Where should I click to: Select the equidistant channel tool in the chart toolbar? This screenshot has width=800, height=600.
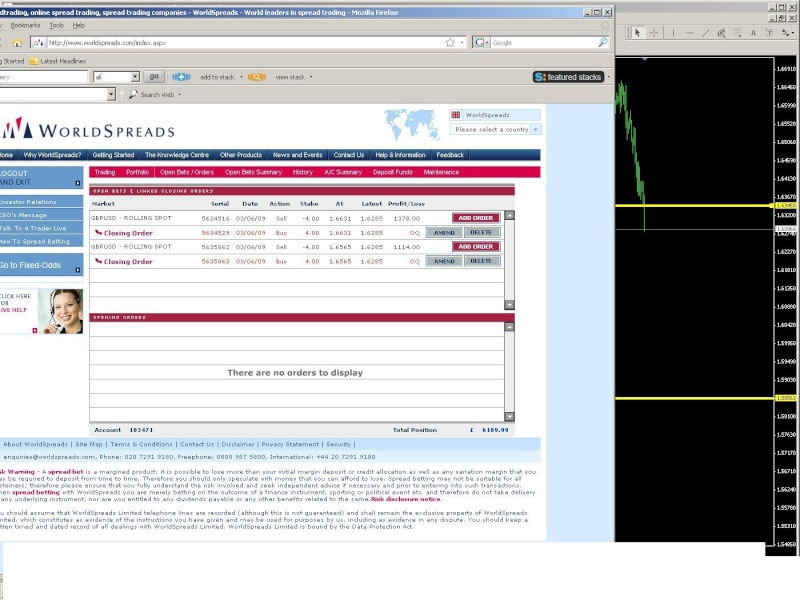point(721,33)
